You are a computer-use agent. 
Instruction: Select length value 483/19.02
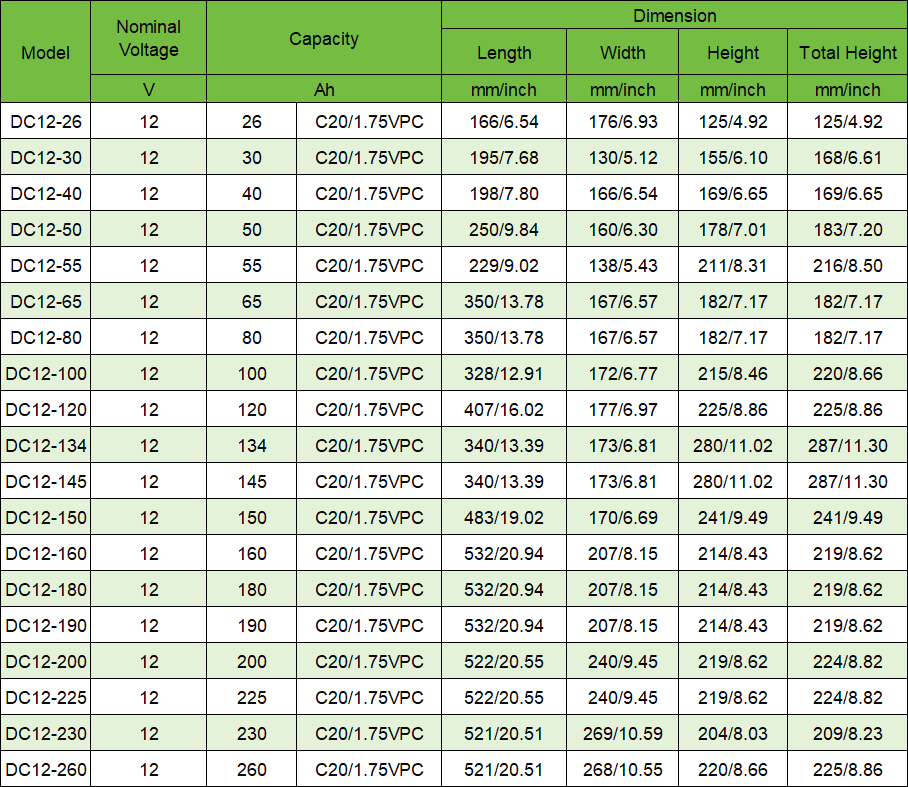[504, 517]
